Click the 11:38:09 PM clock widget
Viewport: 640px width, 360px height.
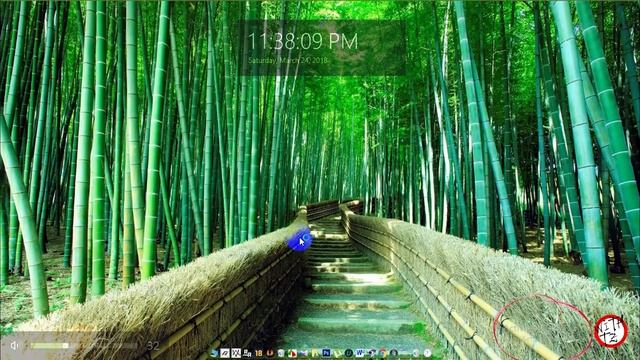[x=303, y=41]
